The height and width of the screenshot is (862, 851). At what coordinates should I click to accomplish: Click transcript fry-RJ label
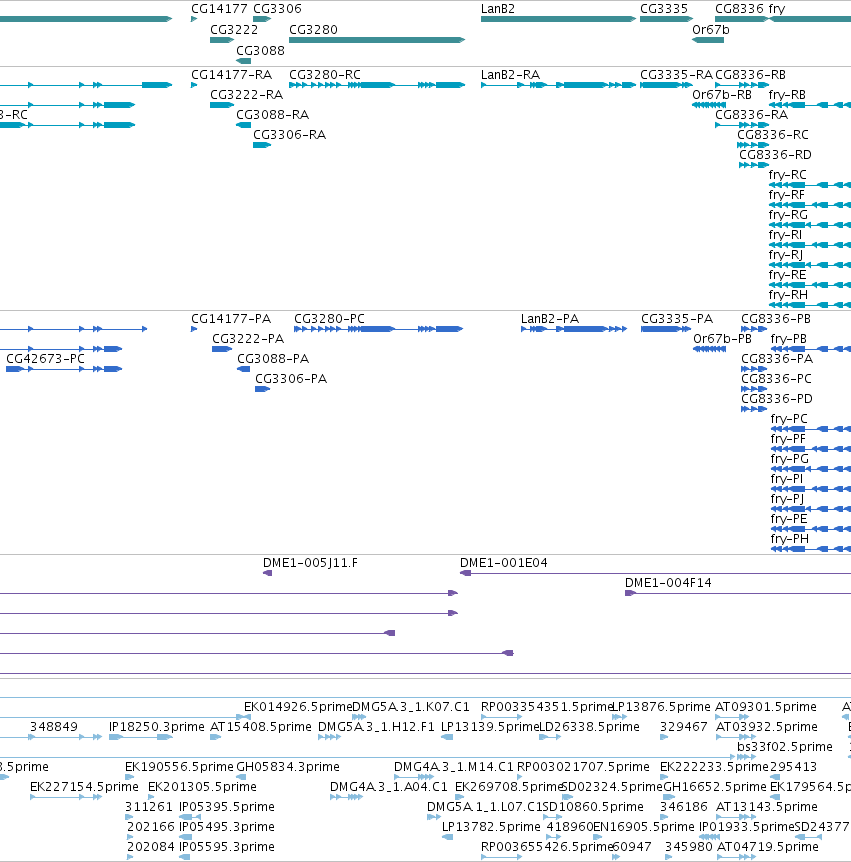(786, 255)
